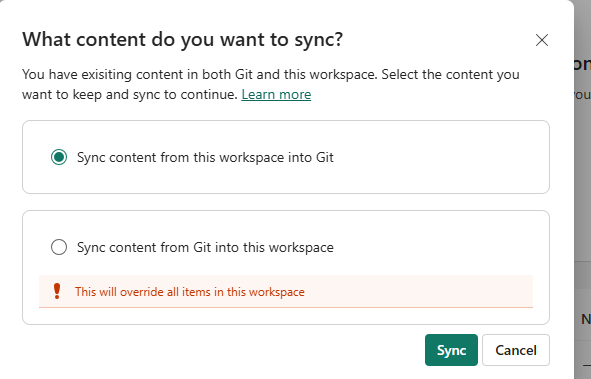Cancel the sync dialog
The image size is (591, 379).
pos(516,350)
